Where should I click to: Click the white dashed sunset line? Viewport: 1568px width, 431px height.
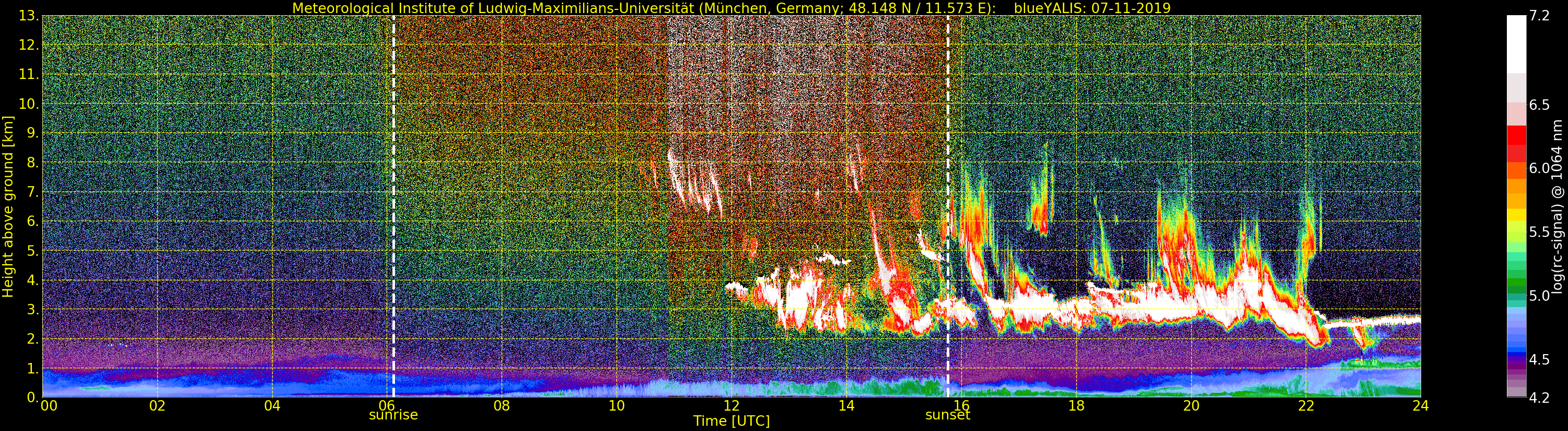[x=948, y=206]
